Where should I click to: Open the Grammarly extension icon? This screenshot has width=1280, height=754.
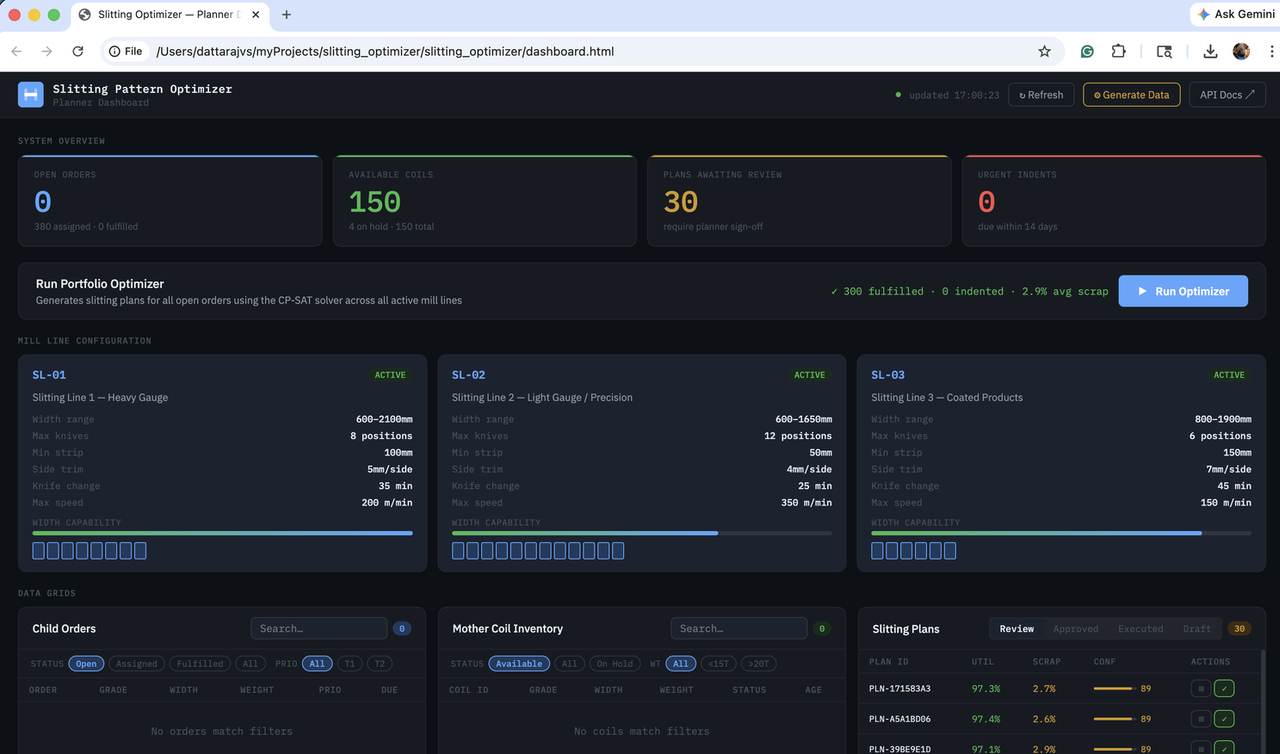point(1087,51)
